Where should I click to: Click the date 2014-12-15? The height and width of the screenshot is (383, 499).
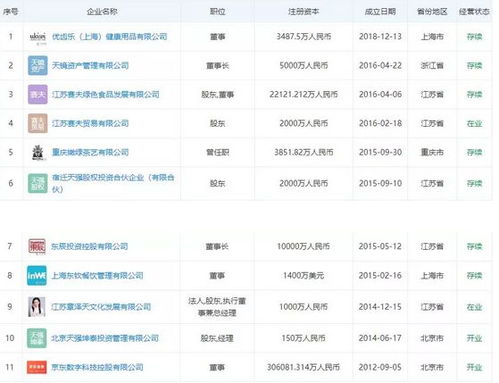click(380, 307)
